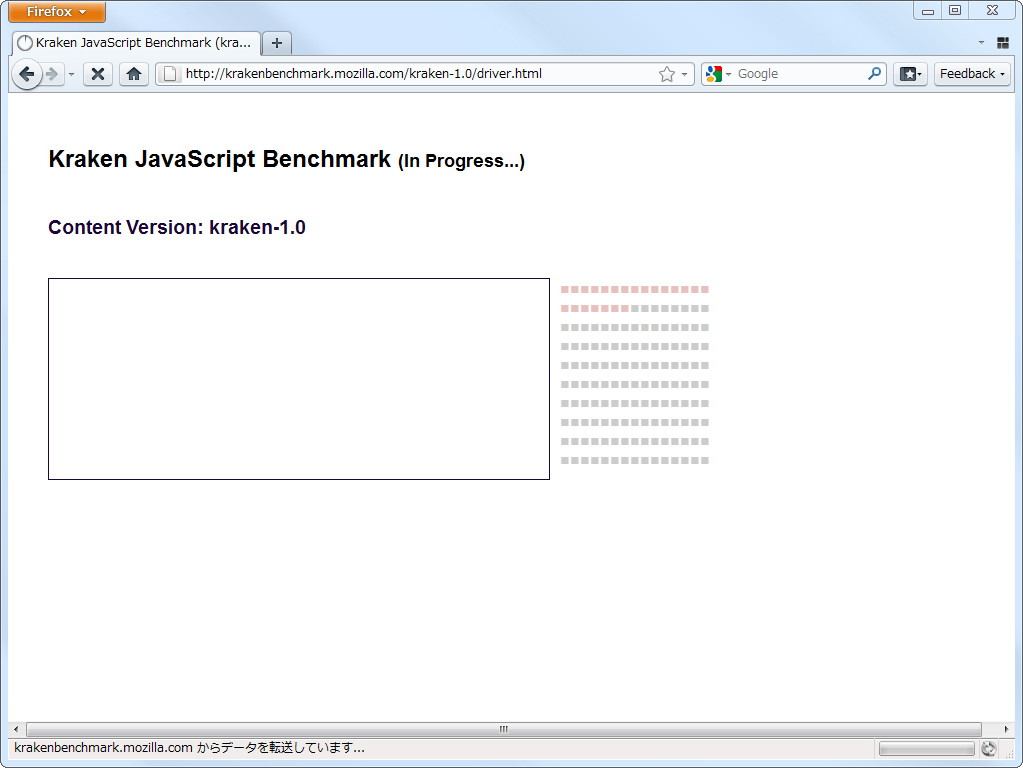Click the horizontal scrollbar thumb
Image resolution: width=1023 pixels, height=768 pixels.
click(504, 729)
